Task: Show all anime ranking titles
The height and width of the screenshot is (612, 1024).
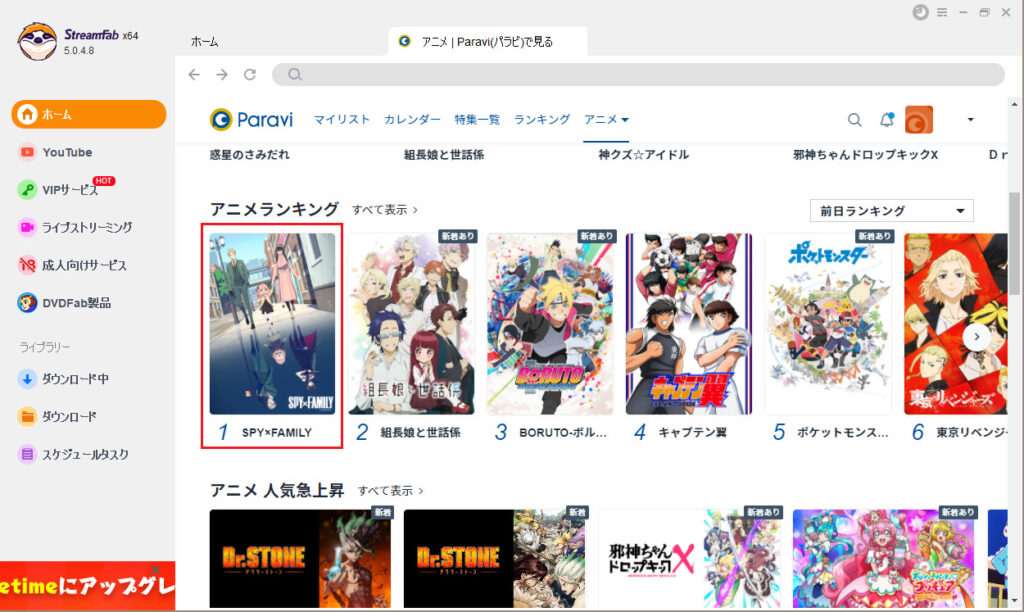Action: pos(385,210)
